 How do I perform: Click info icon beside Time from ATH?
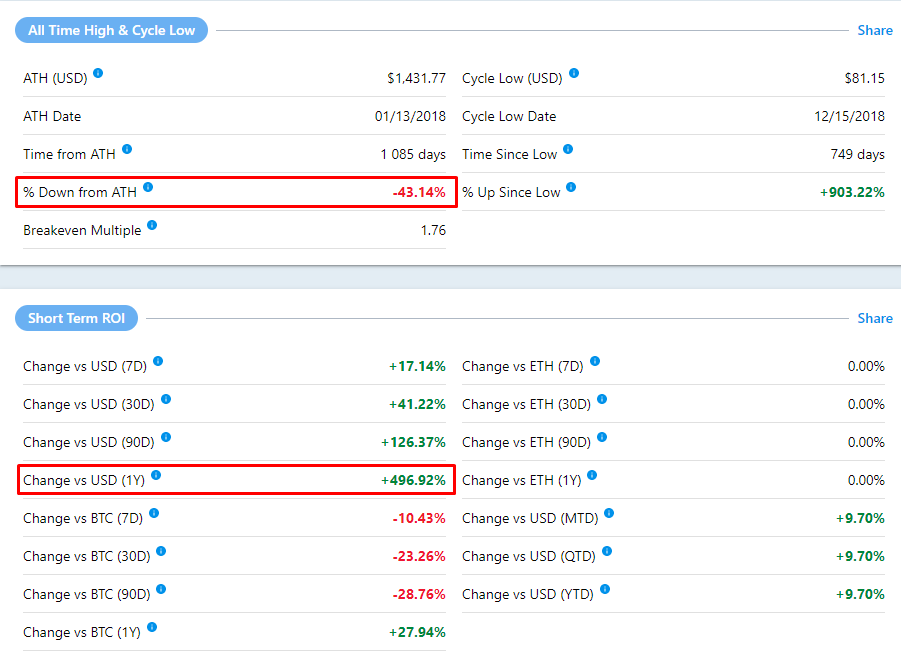[127, 150]
